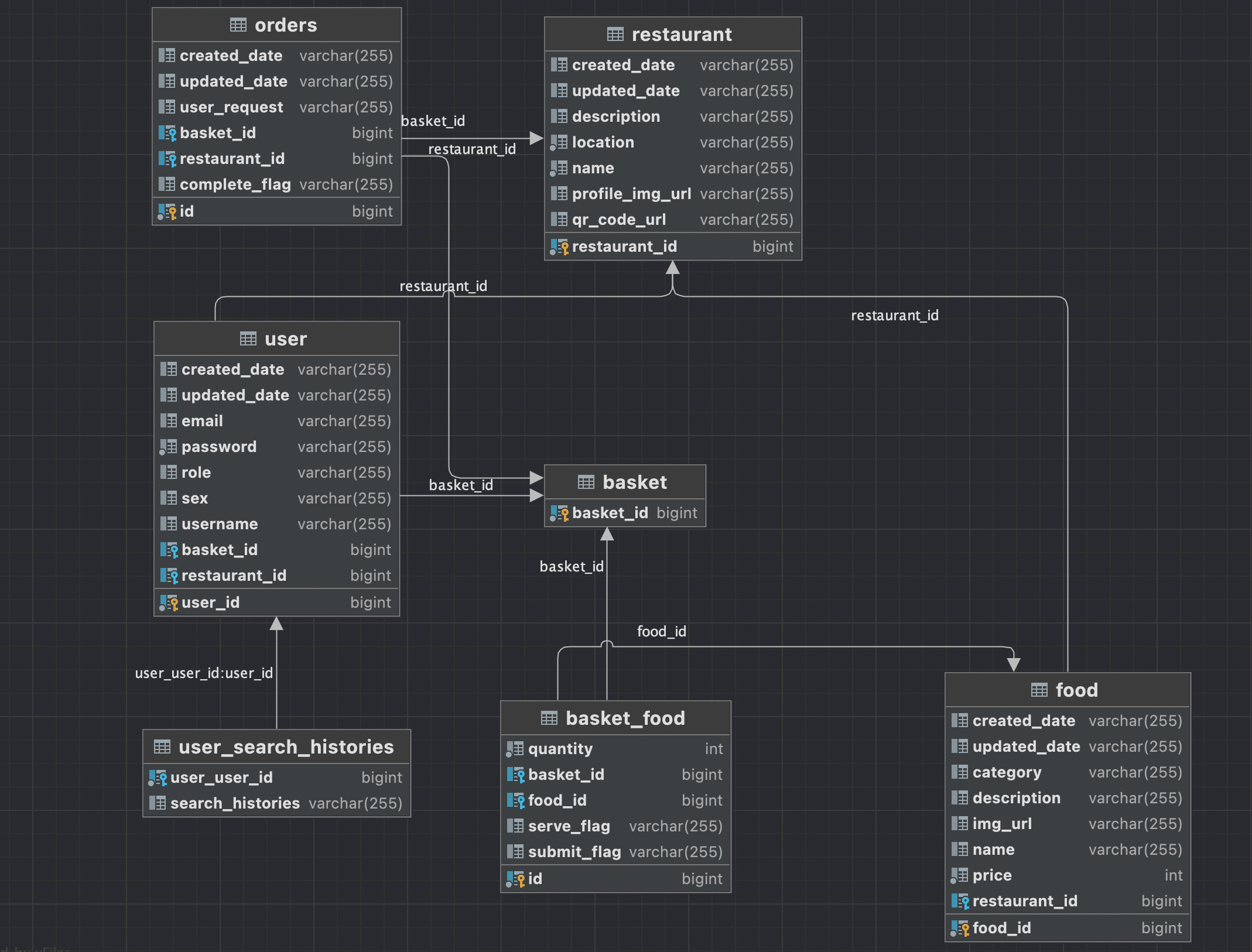
Task: Select the password column in user table
Action: point(218,447)
